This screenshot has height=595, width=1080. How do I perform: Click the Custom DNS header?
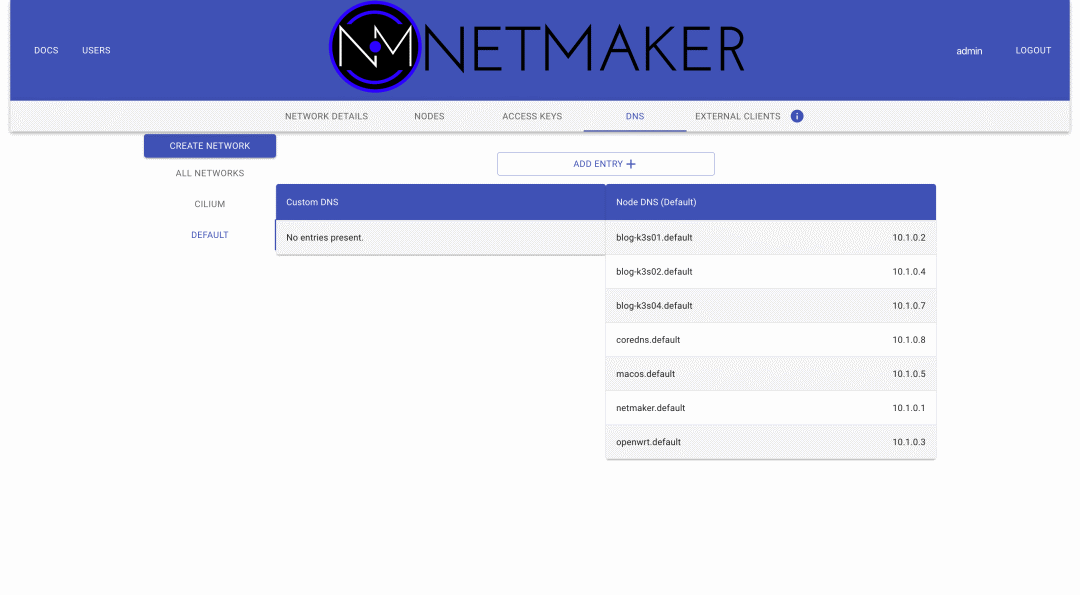point(441,202)
